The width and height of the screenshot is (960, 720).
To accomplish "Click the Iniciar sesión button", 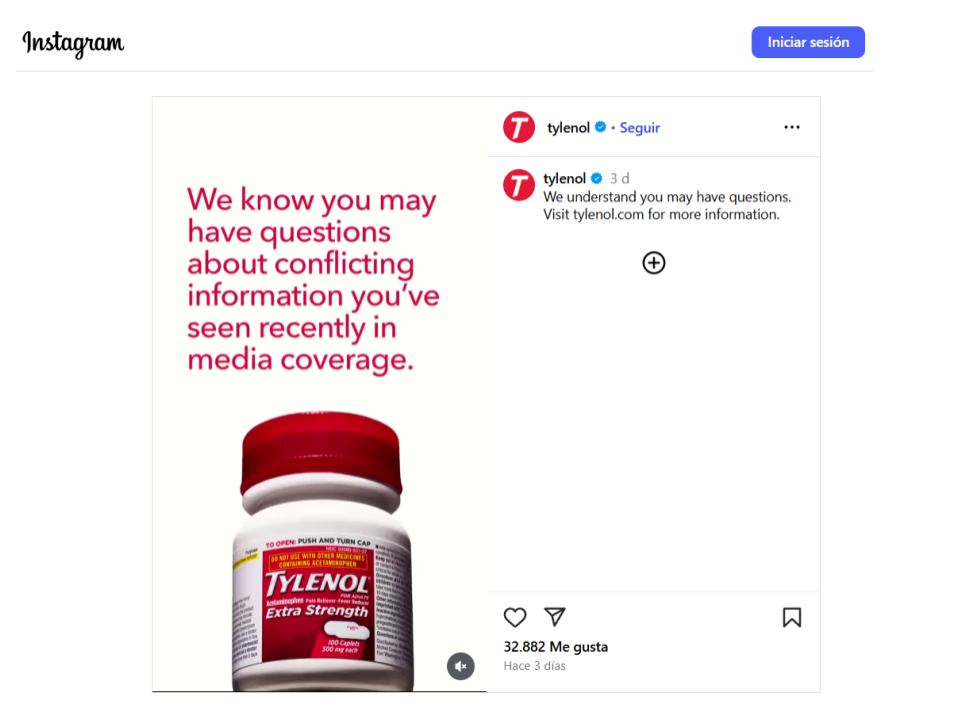I will click(808, 42).
